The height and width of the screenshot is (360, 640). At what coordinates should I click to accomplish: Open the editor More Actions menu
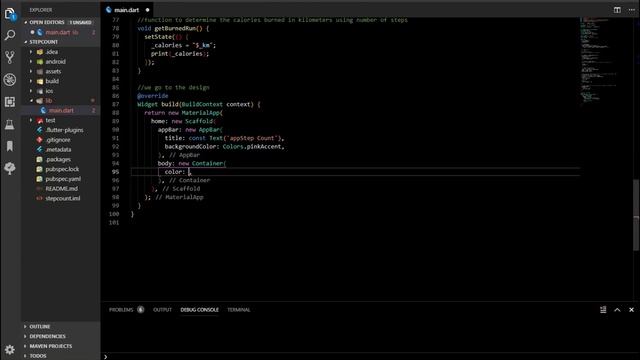pos(631,10)
